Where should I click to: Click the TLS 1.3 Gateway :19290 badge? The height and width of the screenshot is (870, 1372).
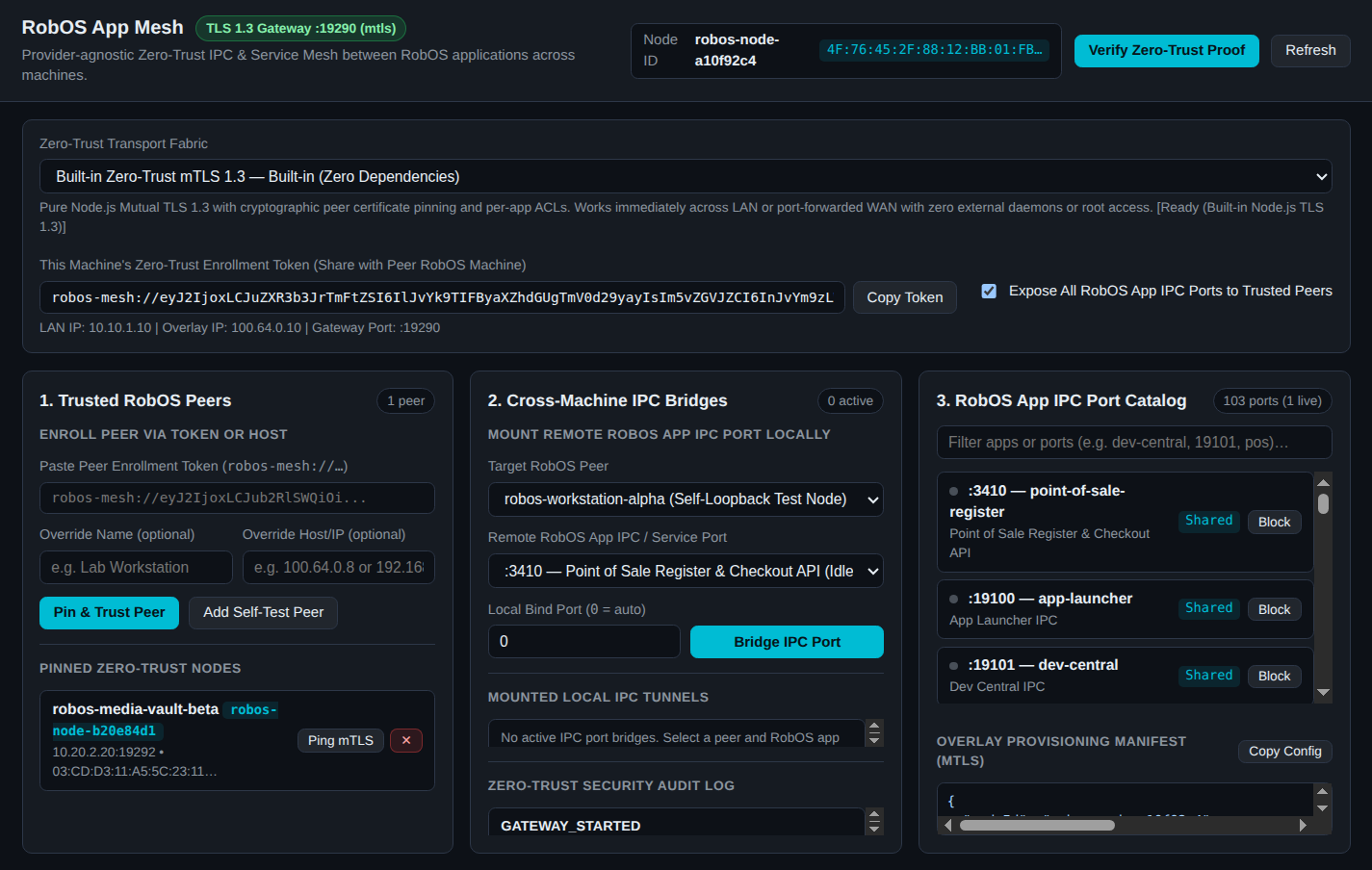(301, 29)
